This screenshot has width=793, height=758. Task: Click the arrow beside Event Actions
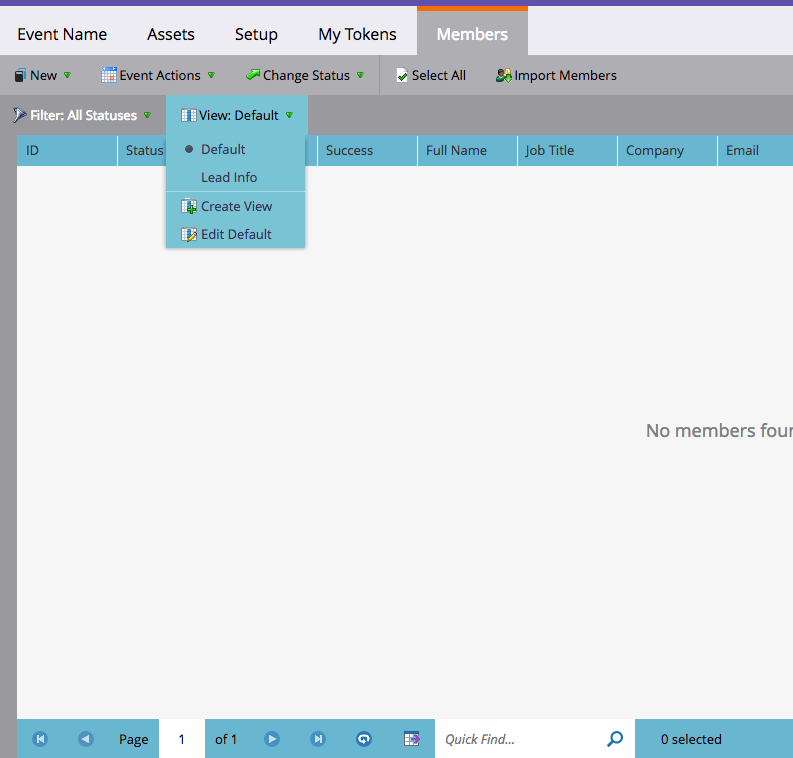click(x=211, y=75)
